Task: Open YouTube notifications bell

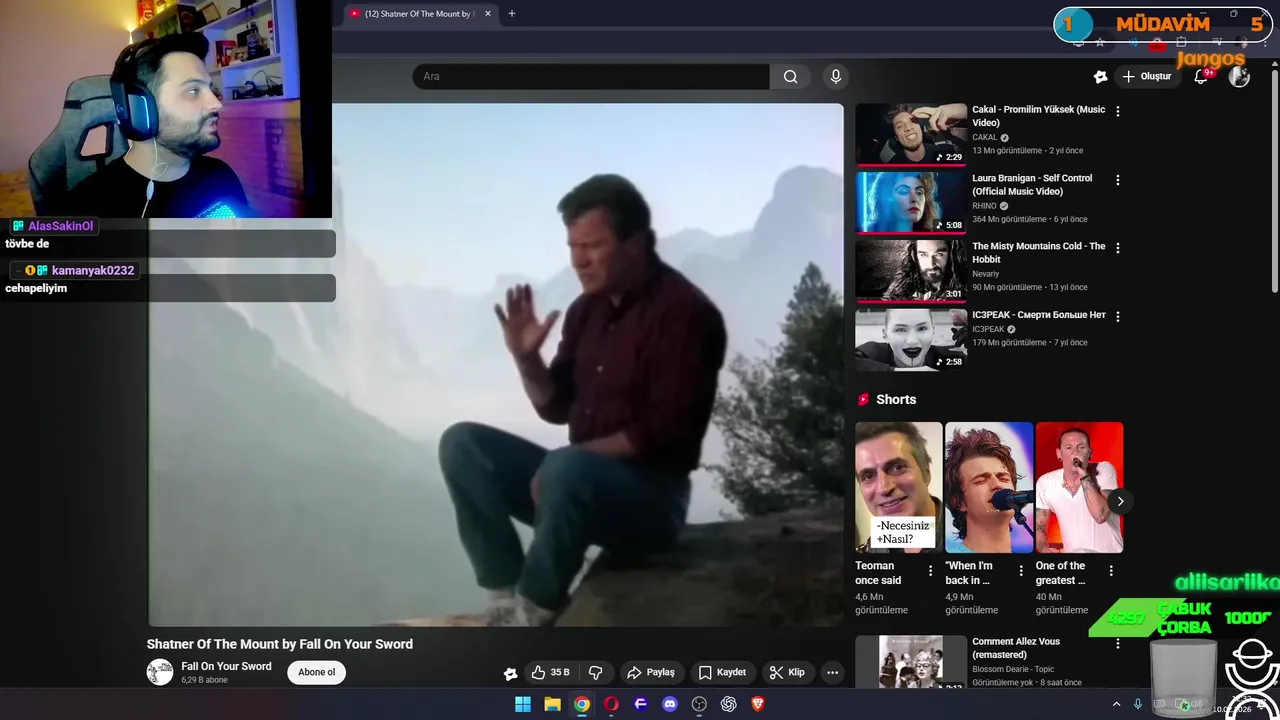Action: tap(1201, 76)
